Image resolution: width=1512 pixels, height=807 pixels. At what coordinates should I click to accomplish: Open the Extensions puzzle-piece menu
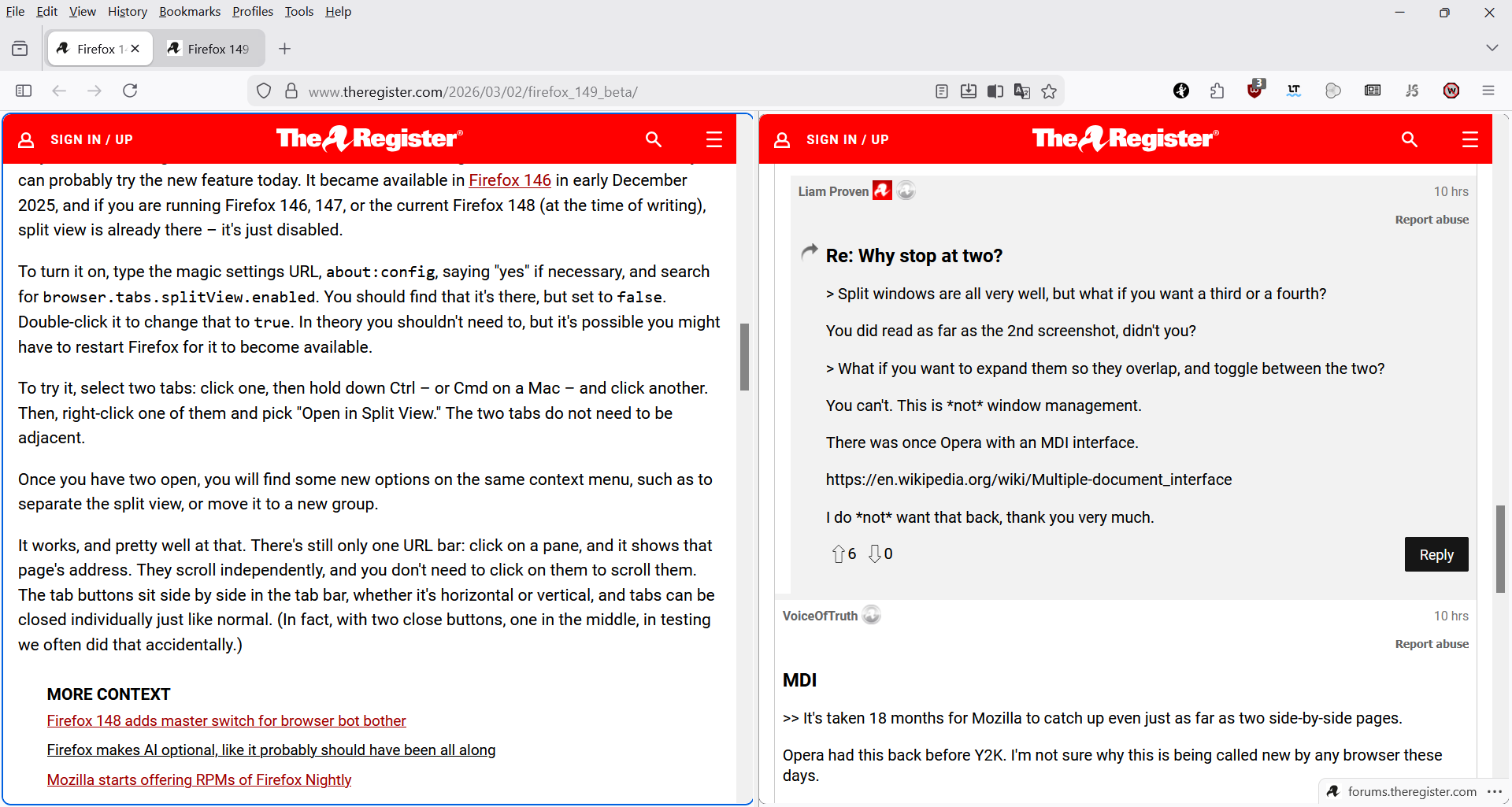pyautogui.click(x=1217, y=91)
